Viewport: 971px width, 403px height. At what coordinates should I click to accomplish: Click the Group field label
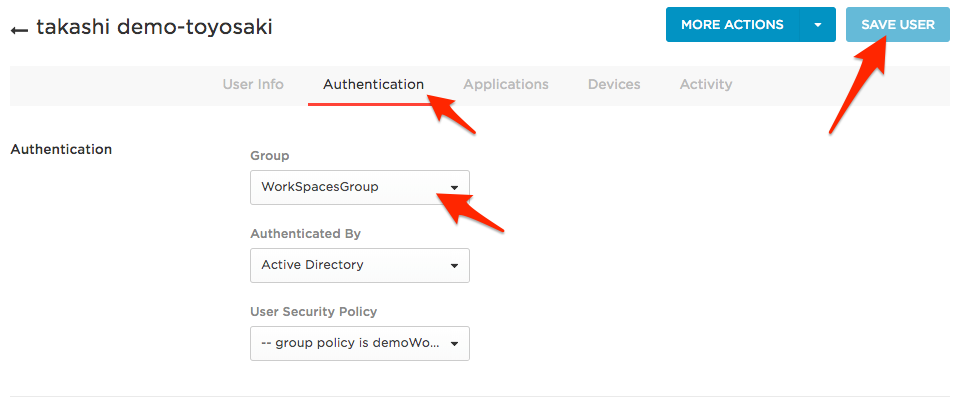[x=270, y=156]
